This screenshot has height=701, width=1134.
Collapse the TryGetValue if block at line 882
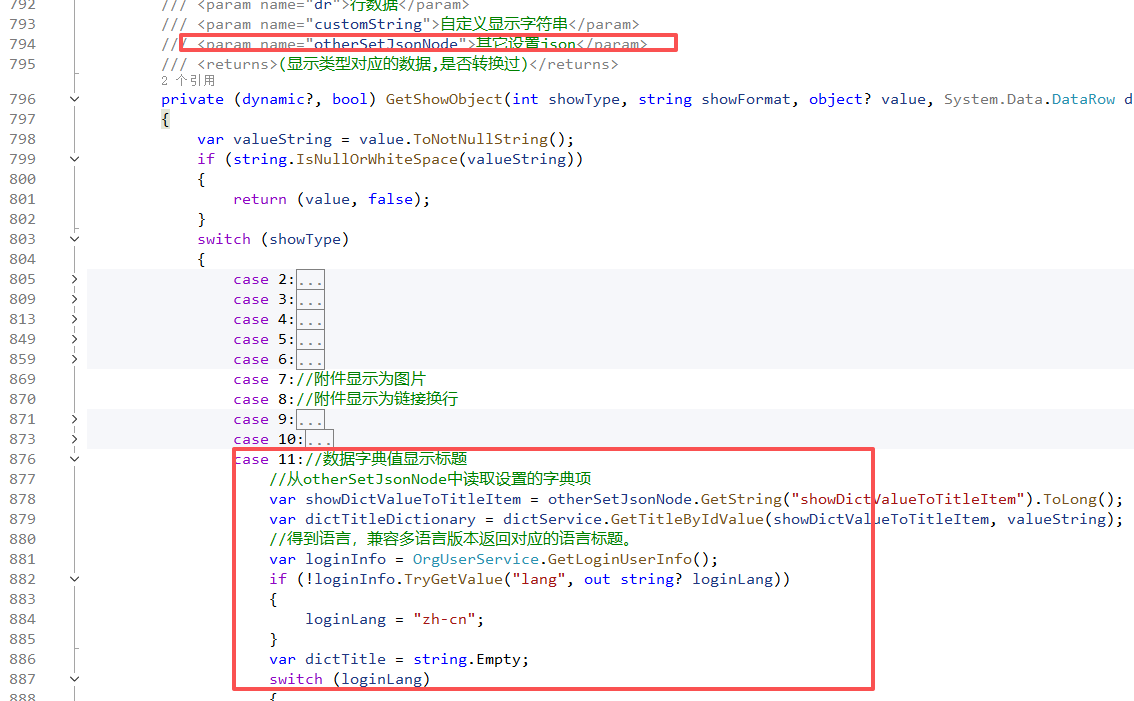74,579
